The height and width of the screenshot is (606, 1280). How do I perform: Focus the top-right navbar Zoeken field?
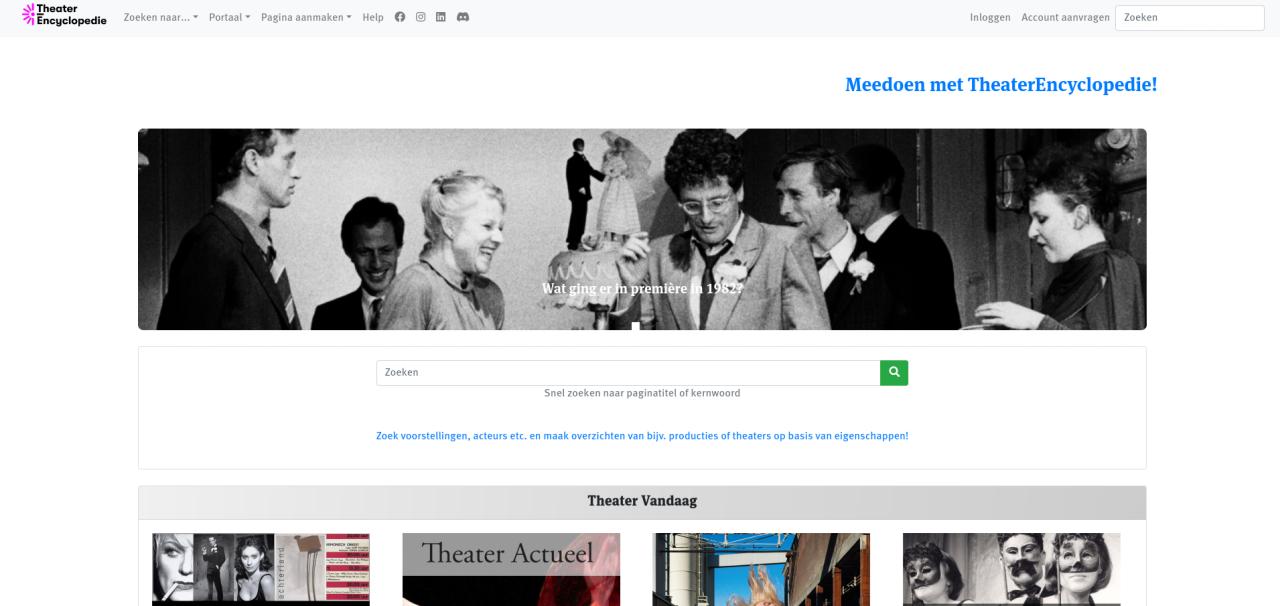coord(1190,18)
